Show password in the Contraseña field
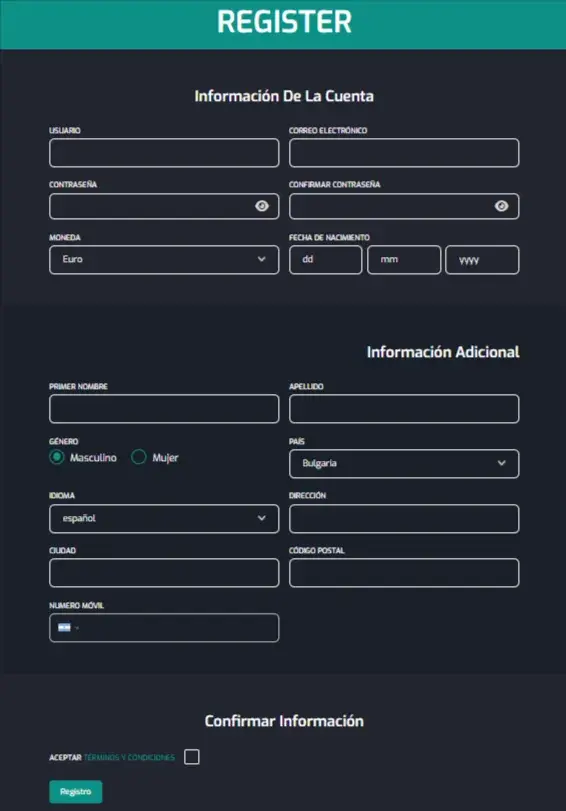This screenshot has width=566, height=811. pos(262,206)
